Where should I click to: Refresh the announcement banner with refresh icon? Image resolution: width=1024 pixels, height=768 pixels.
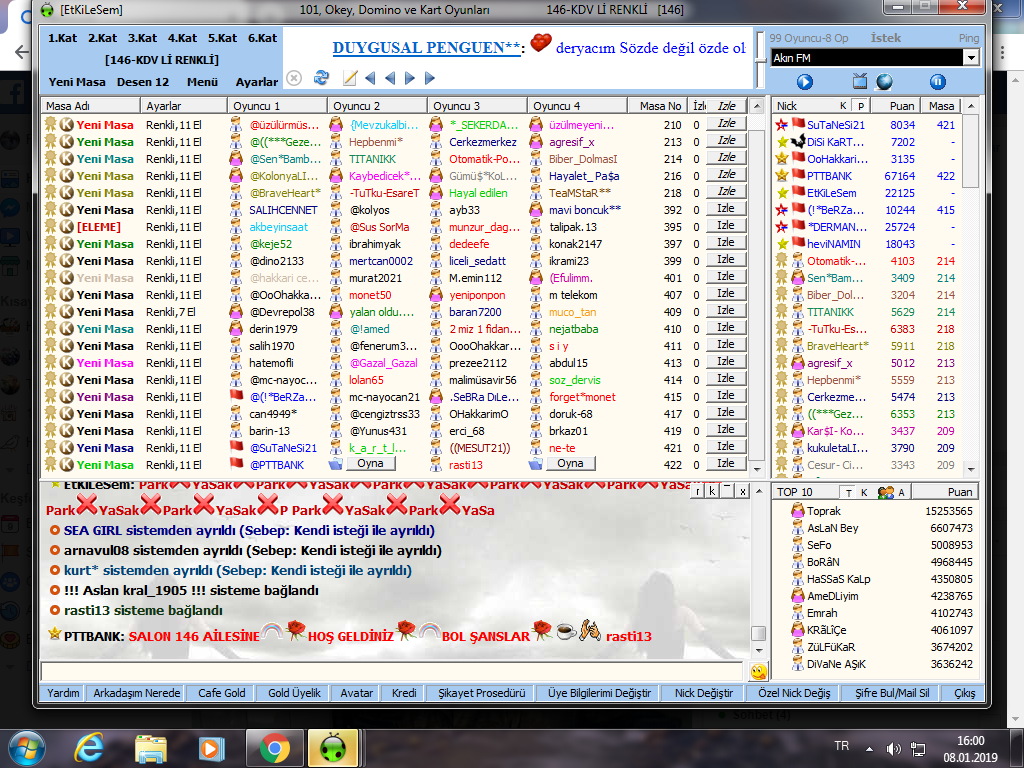pyautogui.click(x=321, y=78)
